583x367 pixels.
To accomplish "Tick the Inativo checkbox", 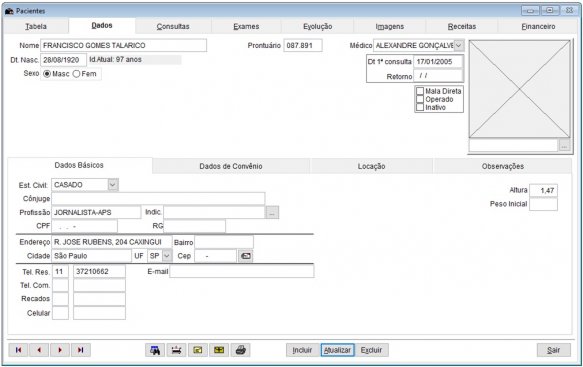I will (420, 107).
